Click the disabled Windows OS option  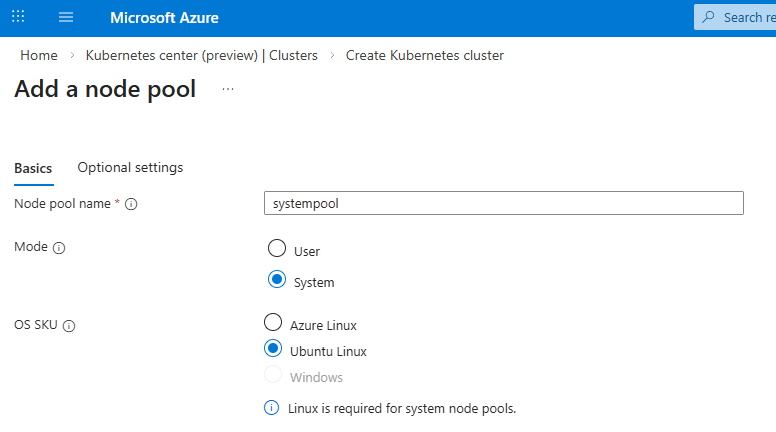click(273, 377)
